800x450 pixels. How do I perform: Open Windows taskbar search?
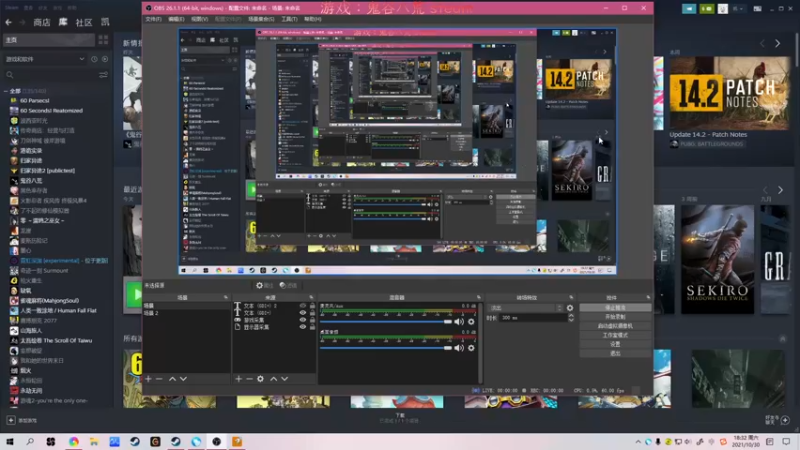[x=30, y=441]
